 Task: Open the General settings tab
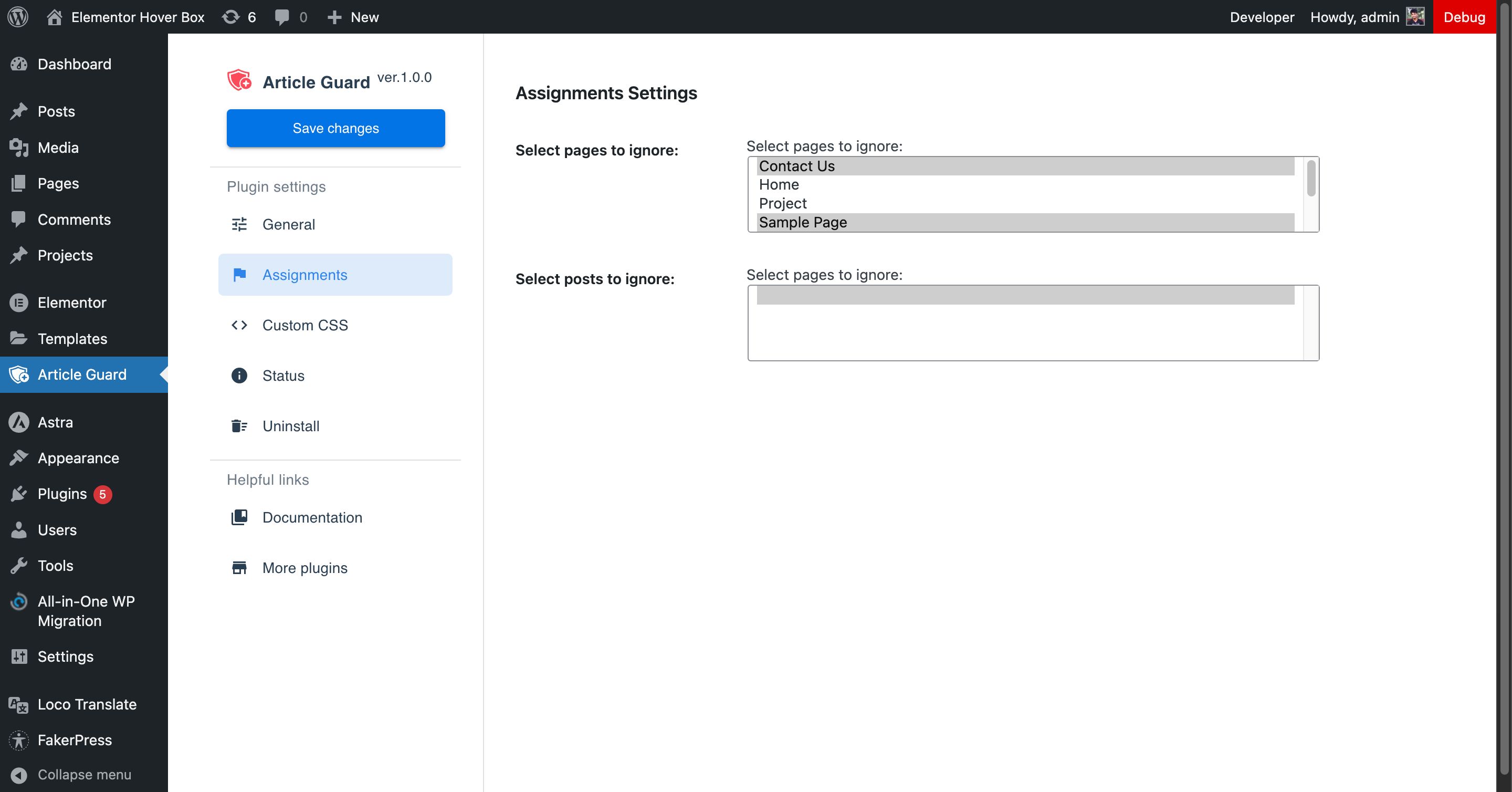pos(335,224)
